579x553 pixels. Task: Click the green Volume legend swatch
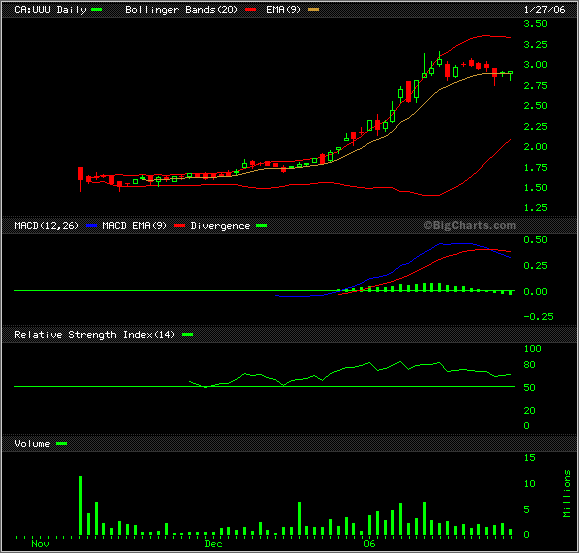(x=62, y=443)
